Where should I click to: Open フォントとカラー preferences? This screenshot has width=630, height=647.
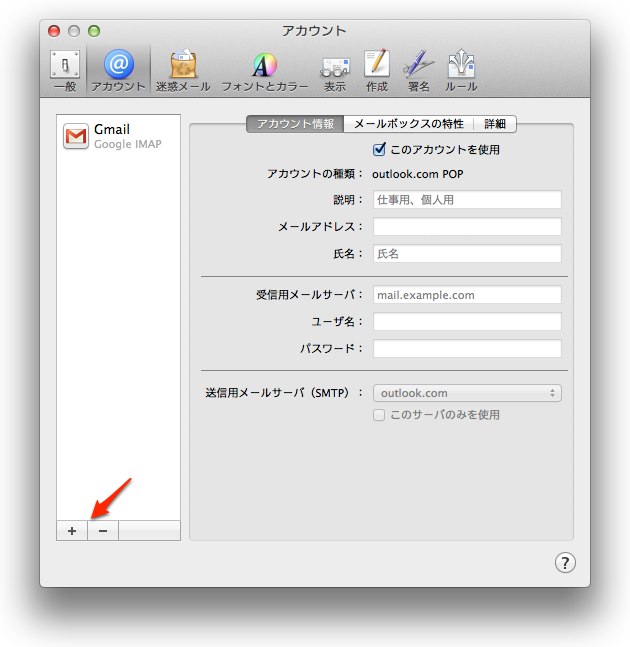(264, 70)
